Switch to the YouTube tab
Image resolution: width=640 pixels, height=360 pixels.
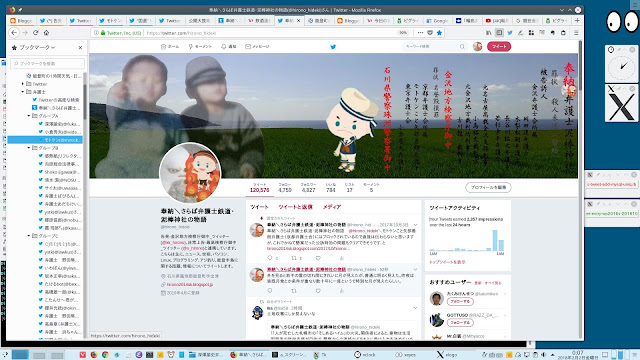497,20
